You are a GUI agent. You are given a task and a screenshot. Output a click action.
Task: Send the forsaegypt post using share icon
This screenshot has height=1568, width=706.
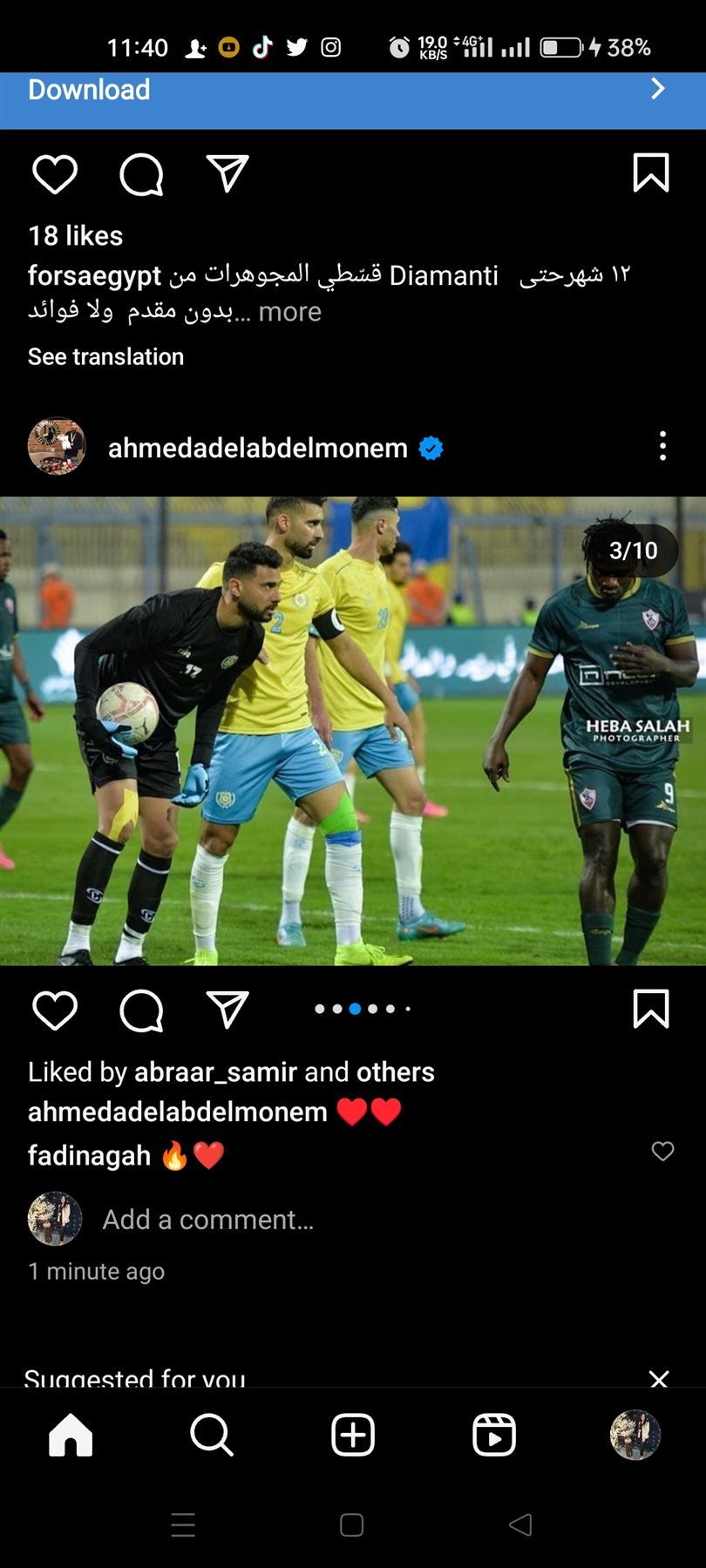pyautogui.click(x=227, y=173)
